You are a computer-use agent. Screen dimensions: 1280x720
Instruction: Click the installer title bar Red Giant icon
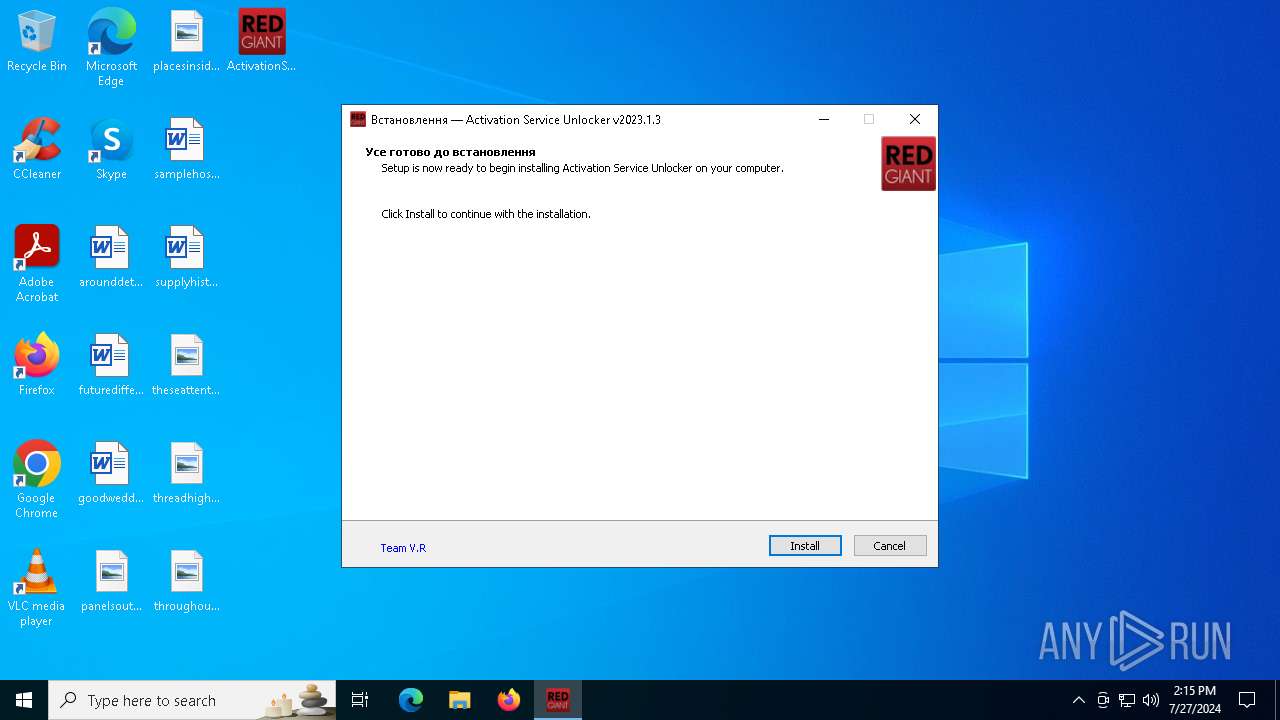point(358,119)
